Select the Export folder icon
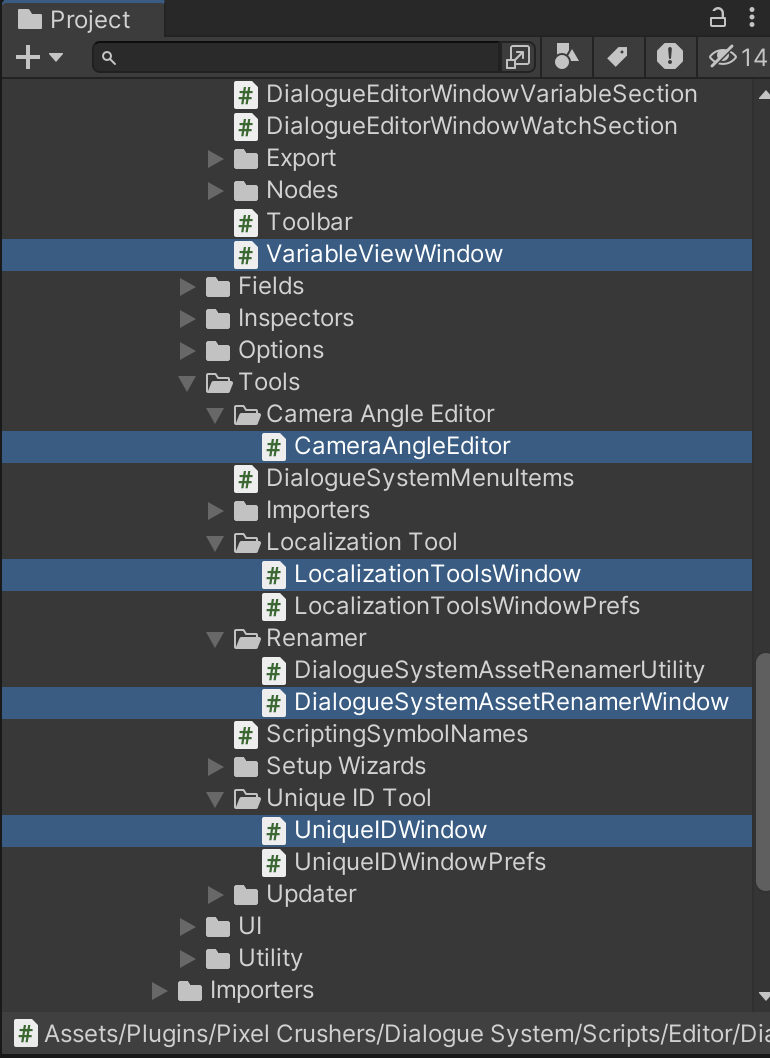 click(246, 159)
